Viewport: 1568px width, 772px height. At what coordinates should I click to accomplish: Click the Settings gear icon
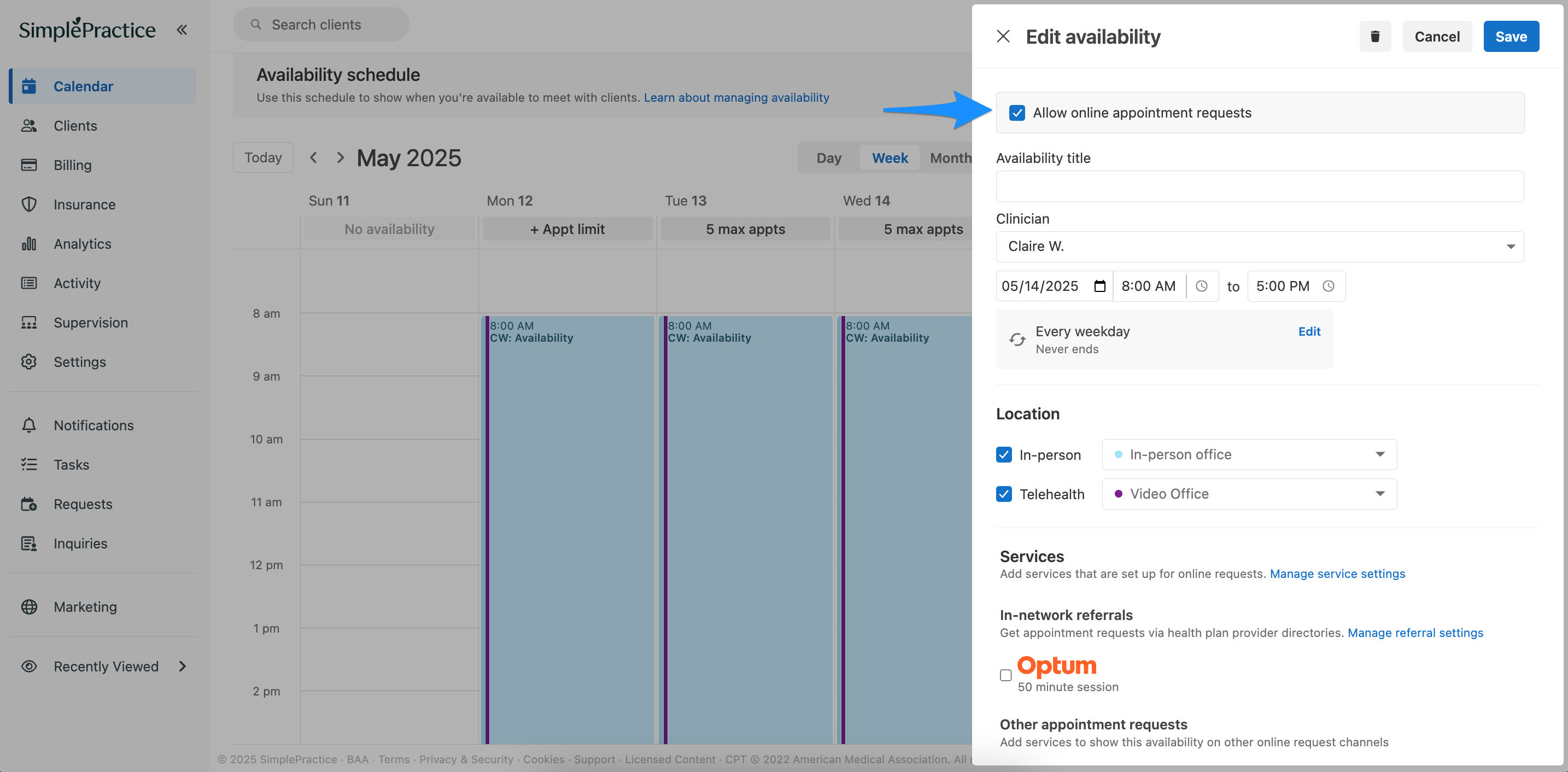pyautogui.click(x=28, y=361)
